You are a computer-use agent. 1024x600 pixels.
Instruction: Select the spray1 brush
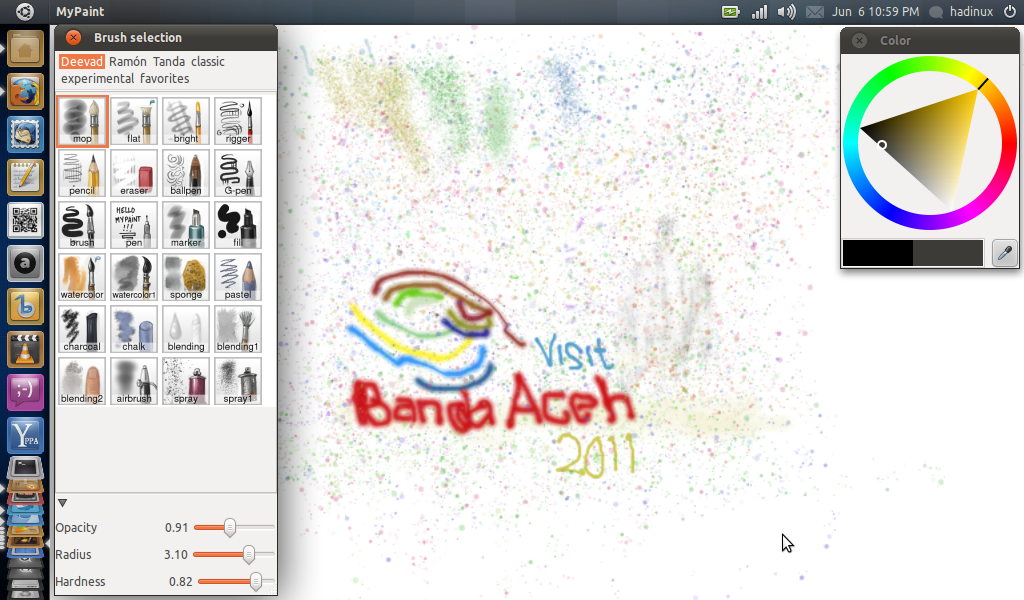coord(238,381)
